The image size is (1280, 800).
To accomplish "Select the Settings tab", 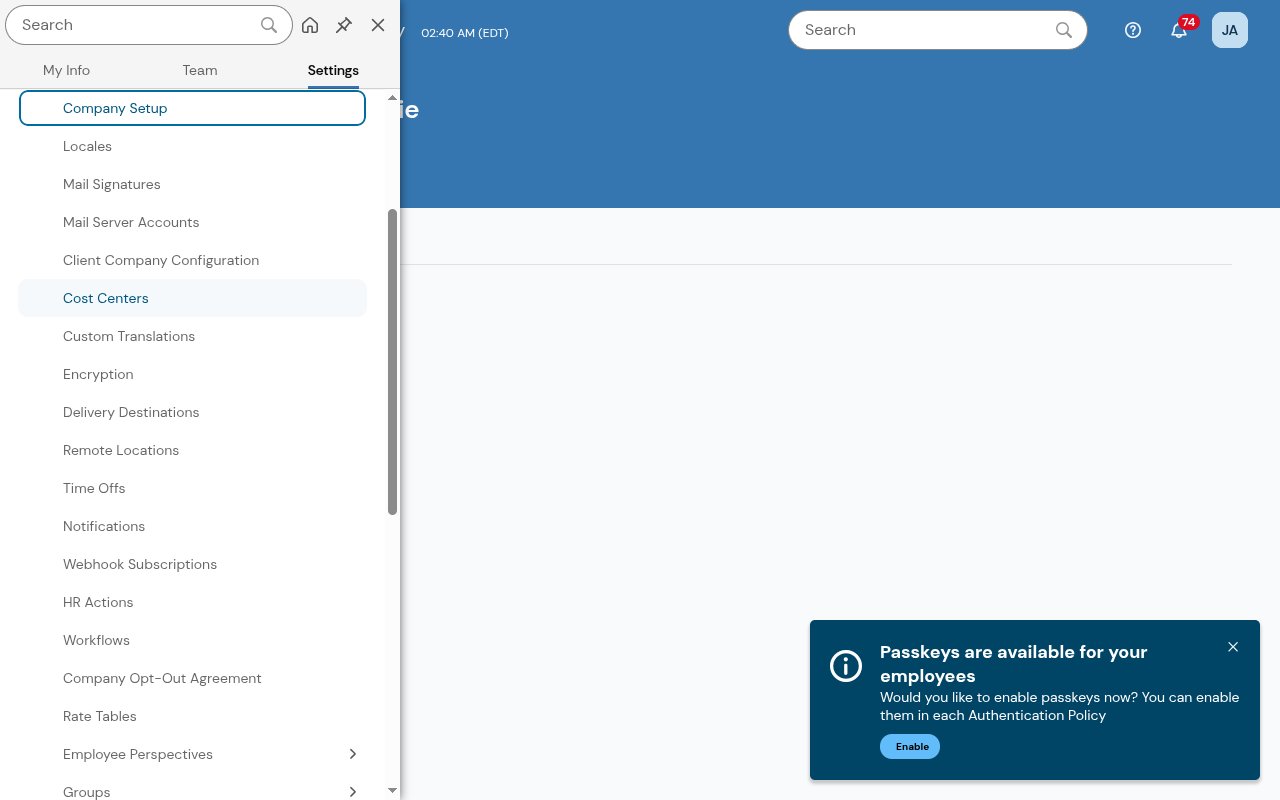I will pos(333,70).
